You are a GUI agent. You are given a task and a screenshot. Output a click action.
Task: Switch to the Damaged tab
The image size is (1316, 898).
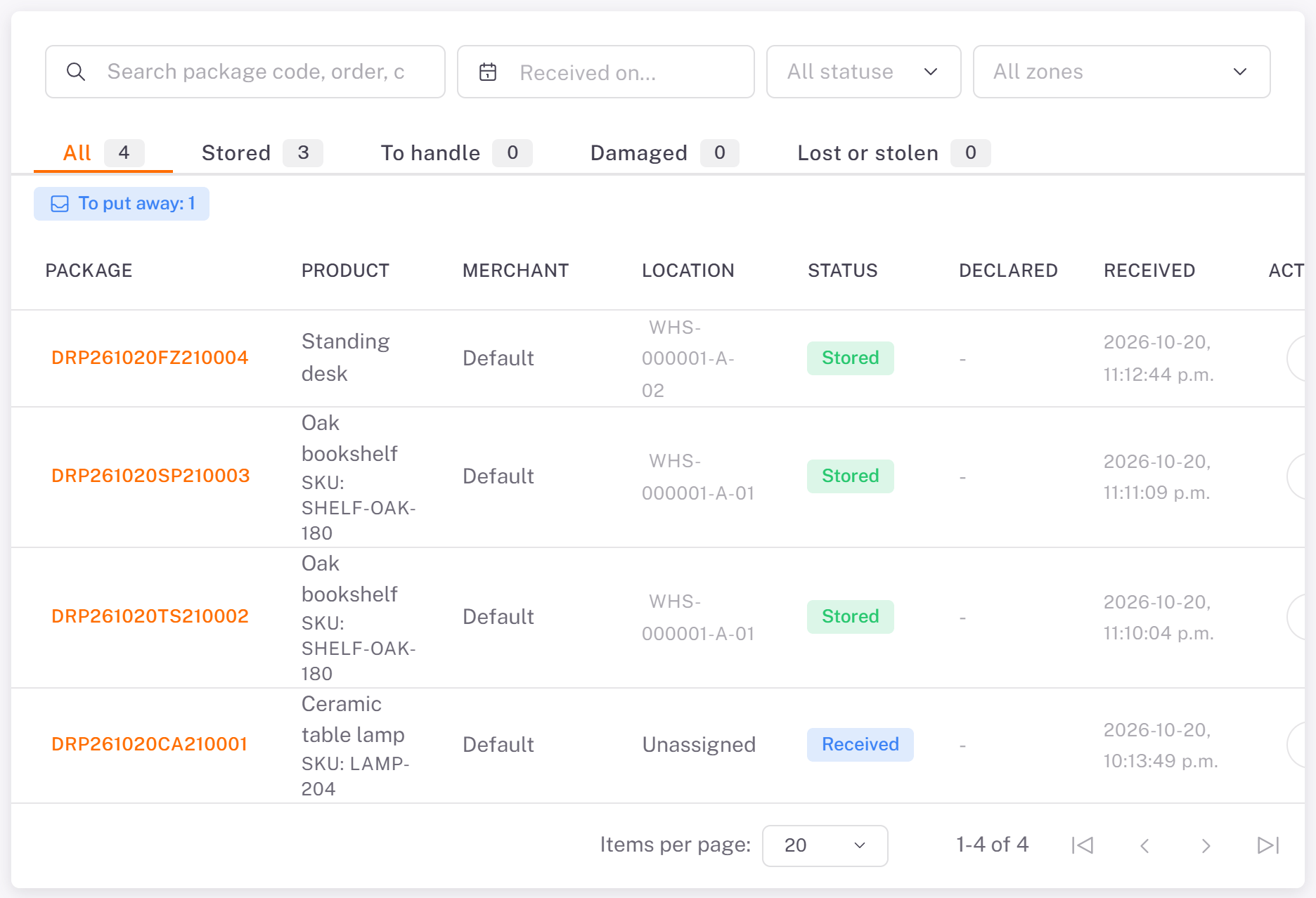(664, 153)
